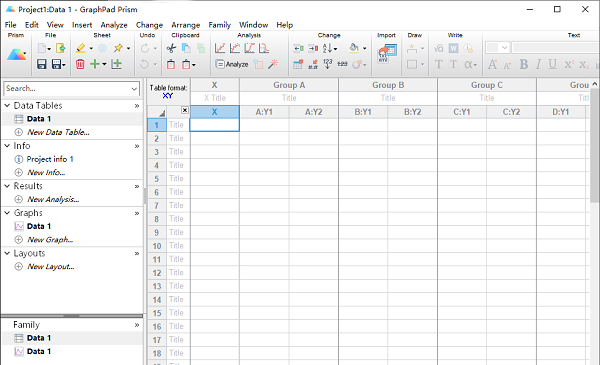Screen dimensions: 600x365
Task: Click the increase font size A icon
Action: pos(492,64)
